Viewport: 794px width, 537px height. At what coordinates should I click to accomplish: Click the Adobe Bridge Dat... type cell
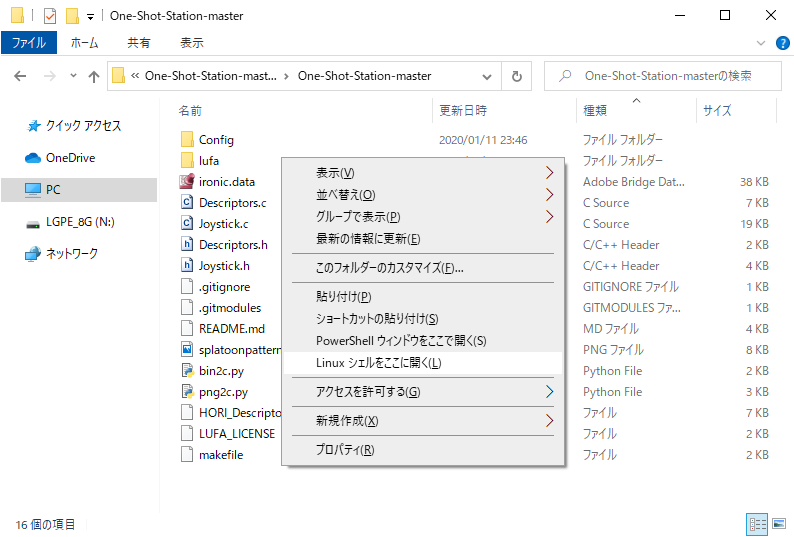coord(633,182)
